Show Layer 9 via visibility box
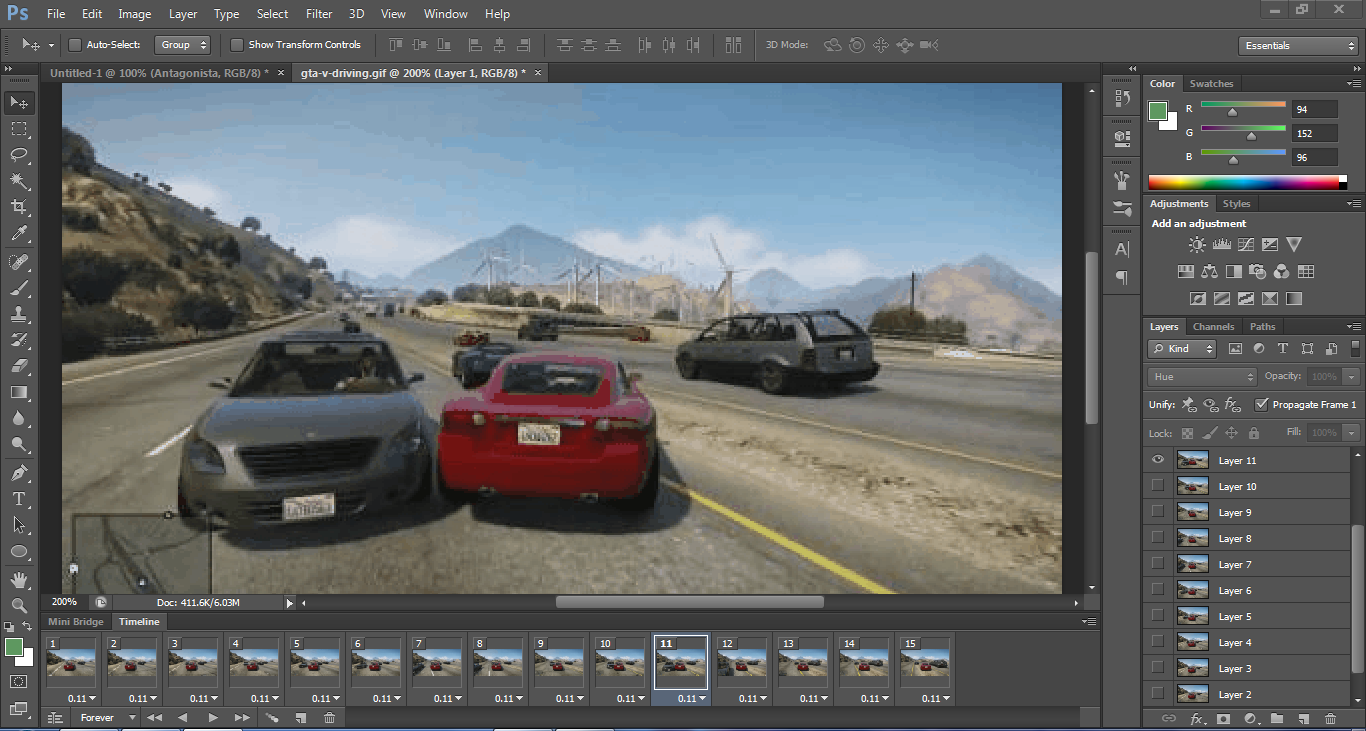Viewport: 1366px width, 731px height. [x=1158, y=512]
